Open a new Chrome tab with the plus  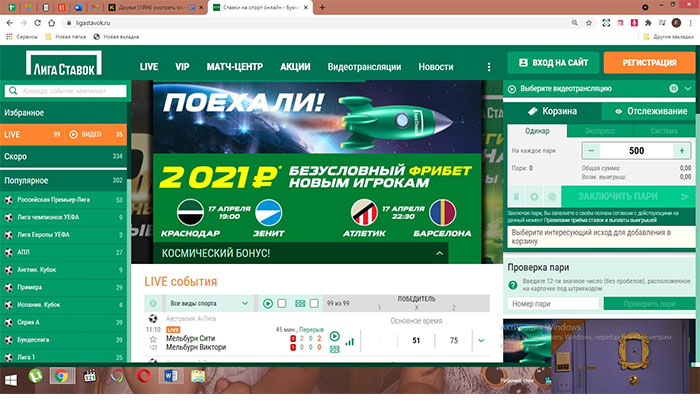coord(322,7)
